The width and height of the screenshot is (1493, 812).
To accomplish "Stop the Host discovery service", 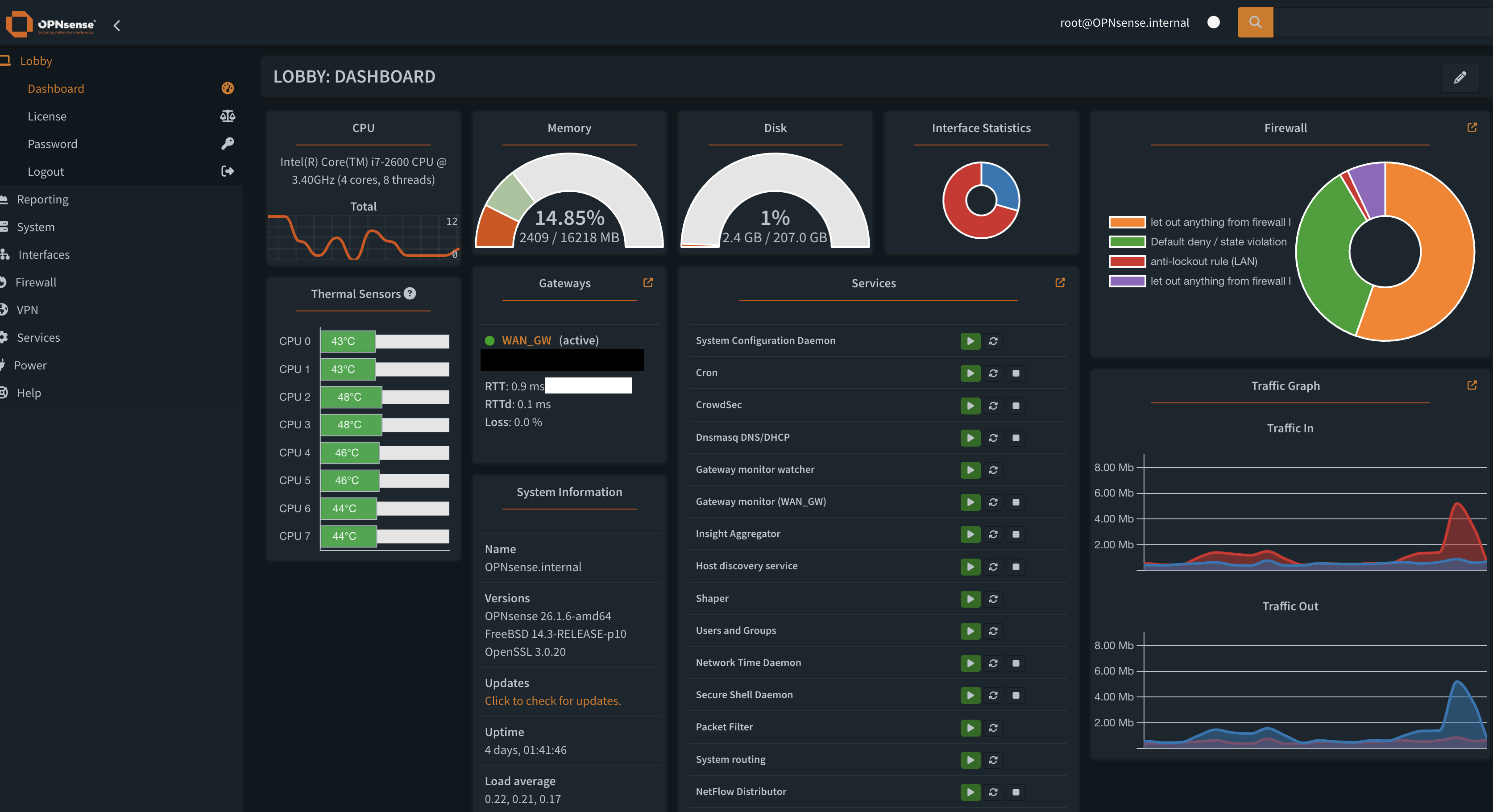I will click(x=1016, y=566).
